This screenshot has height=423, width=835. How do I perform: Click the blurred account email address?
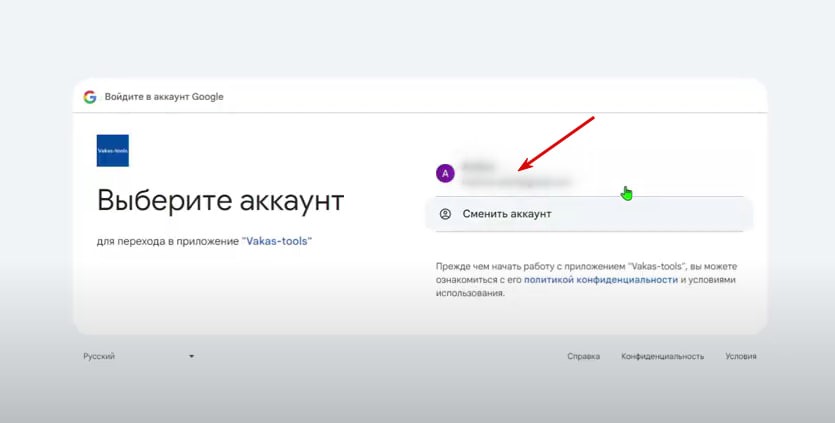[516, 182]
